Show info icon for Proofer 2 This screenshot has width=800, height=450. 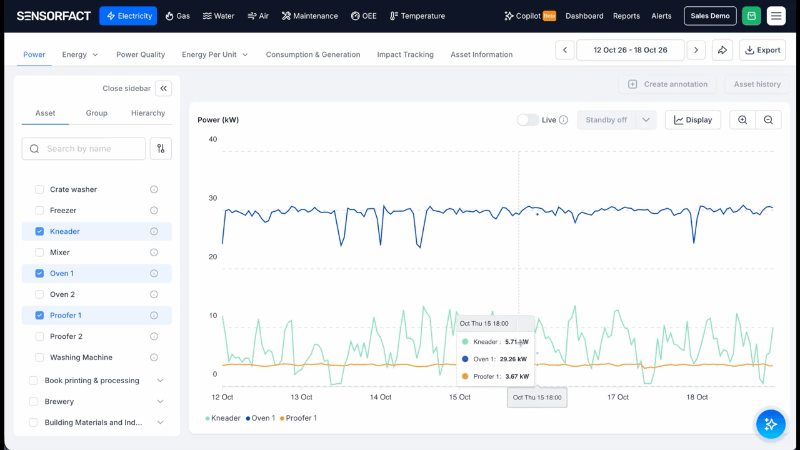point(154,336)
